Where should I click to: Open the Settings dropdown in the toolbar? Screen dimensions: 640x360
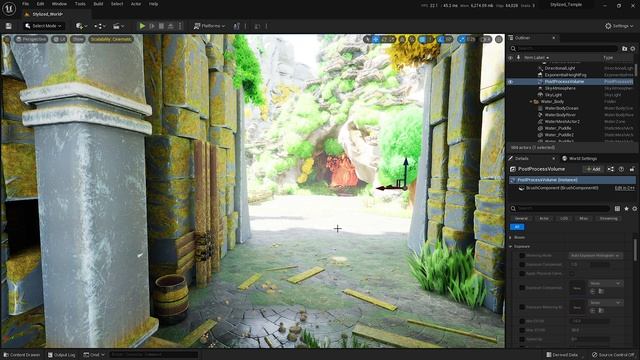pos(619,26)
